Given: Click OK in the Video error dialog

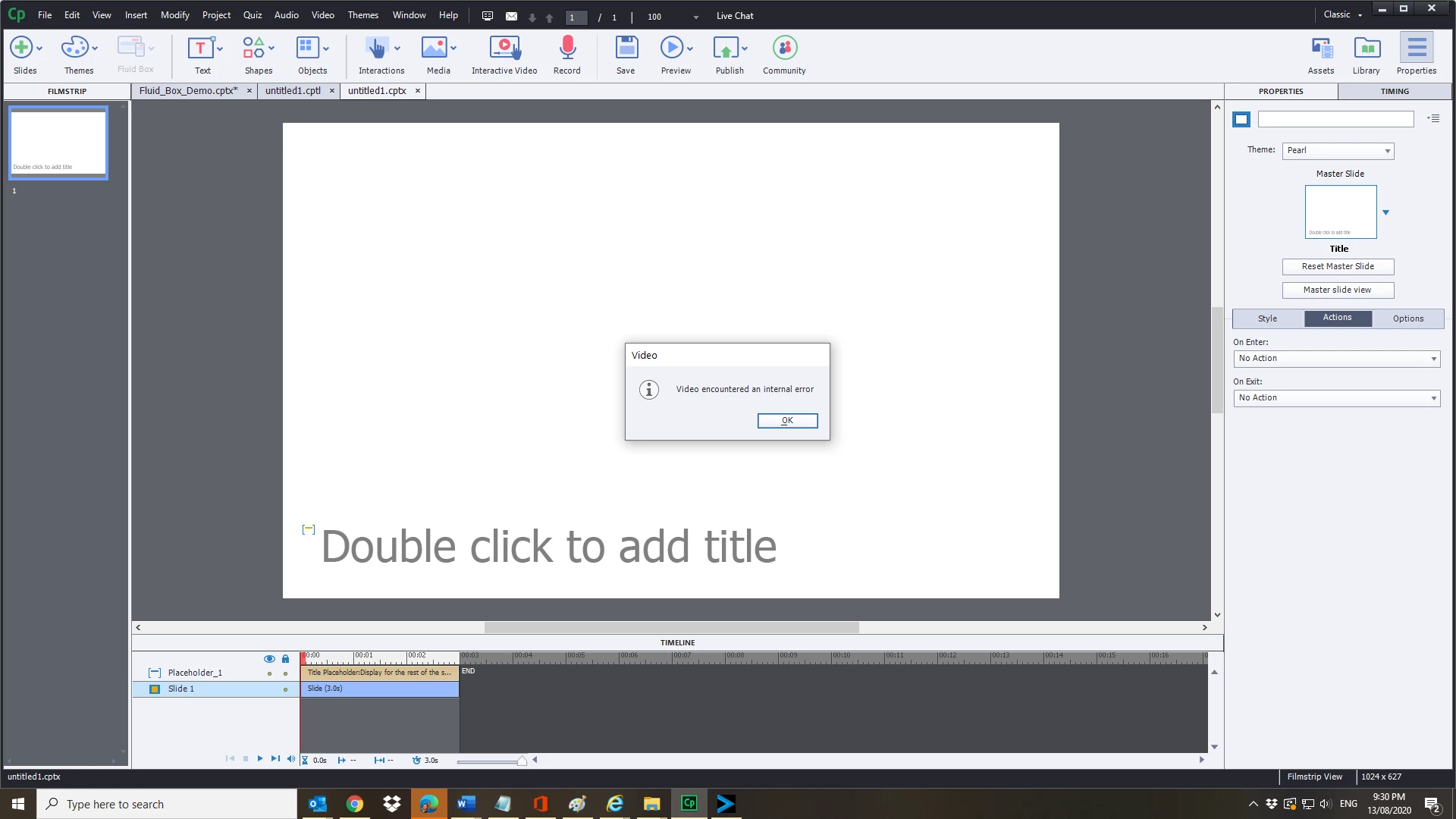Looking at the screenshot, I should tap(787, 420).
